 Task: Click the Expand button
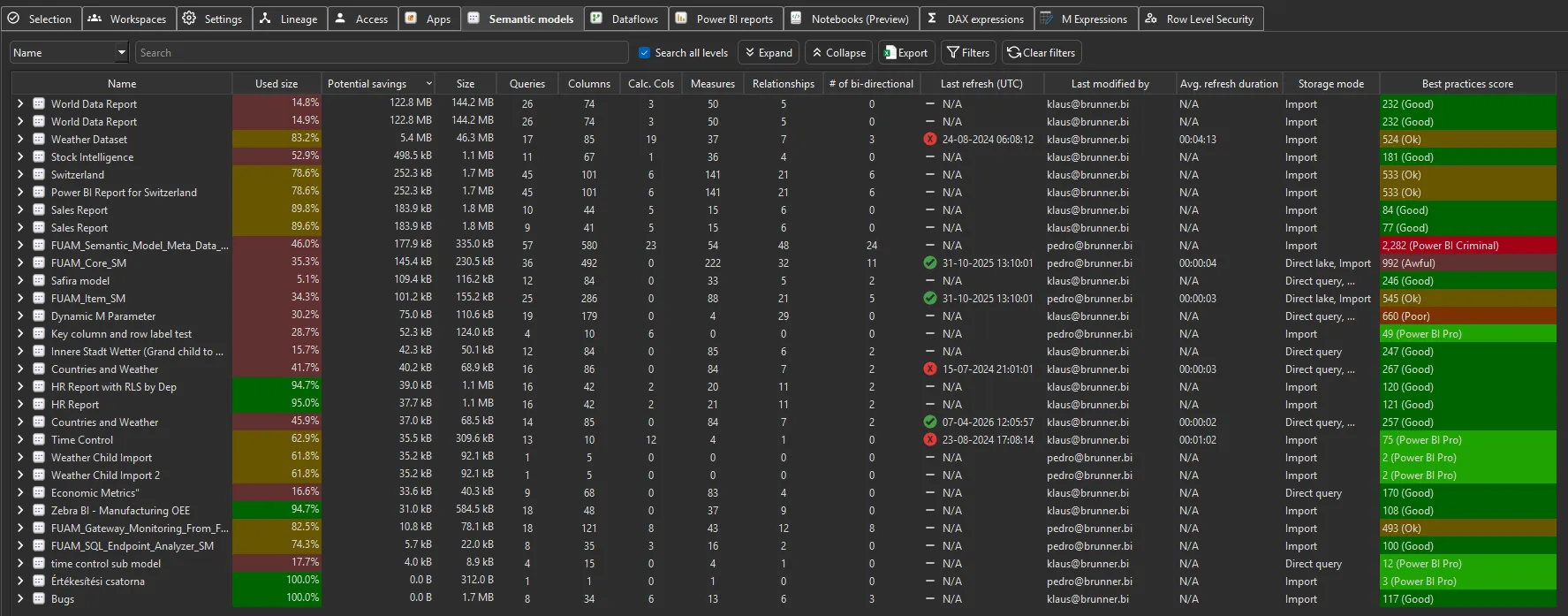tap(769, 53)
